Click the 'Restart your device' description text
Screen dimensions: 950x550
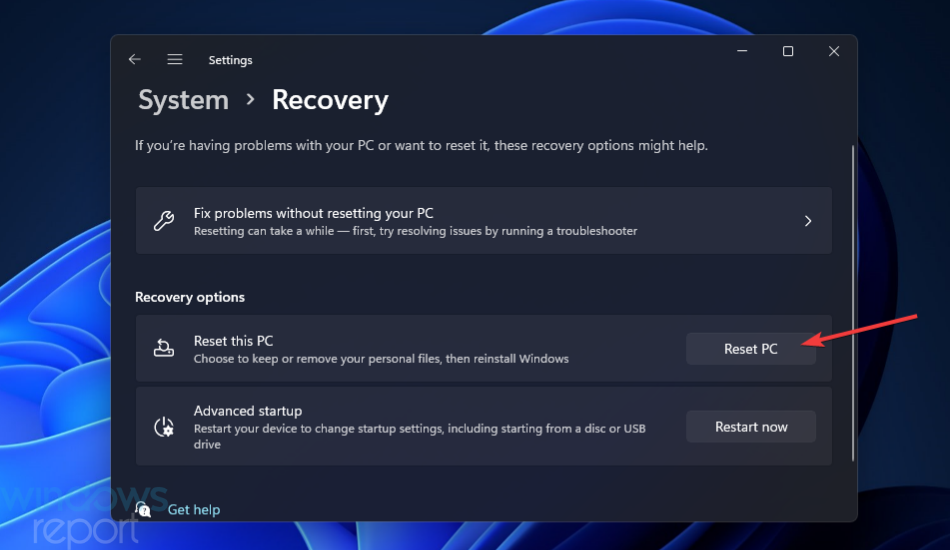[419, 436]
